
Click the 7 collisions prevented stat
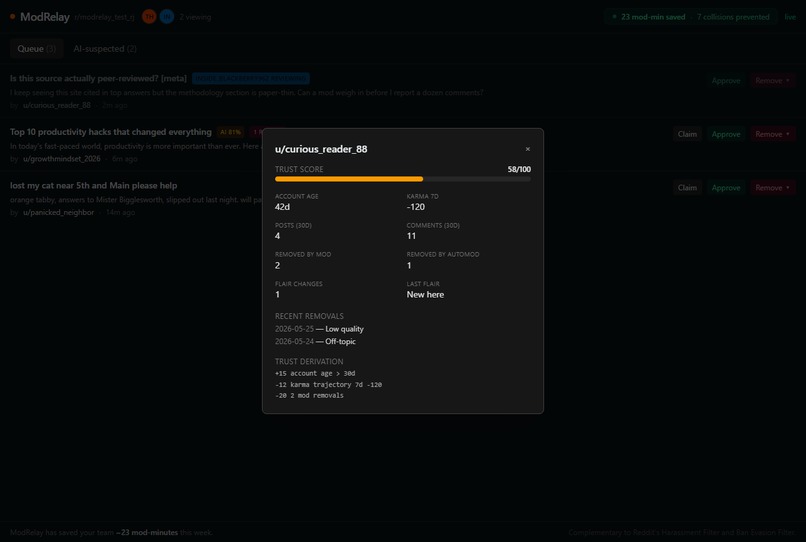tap(733, 17)
